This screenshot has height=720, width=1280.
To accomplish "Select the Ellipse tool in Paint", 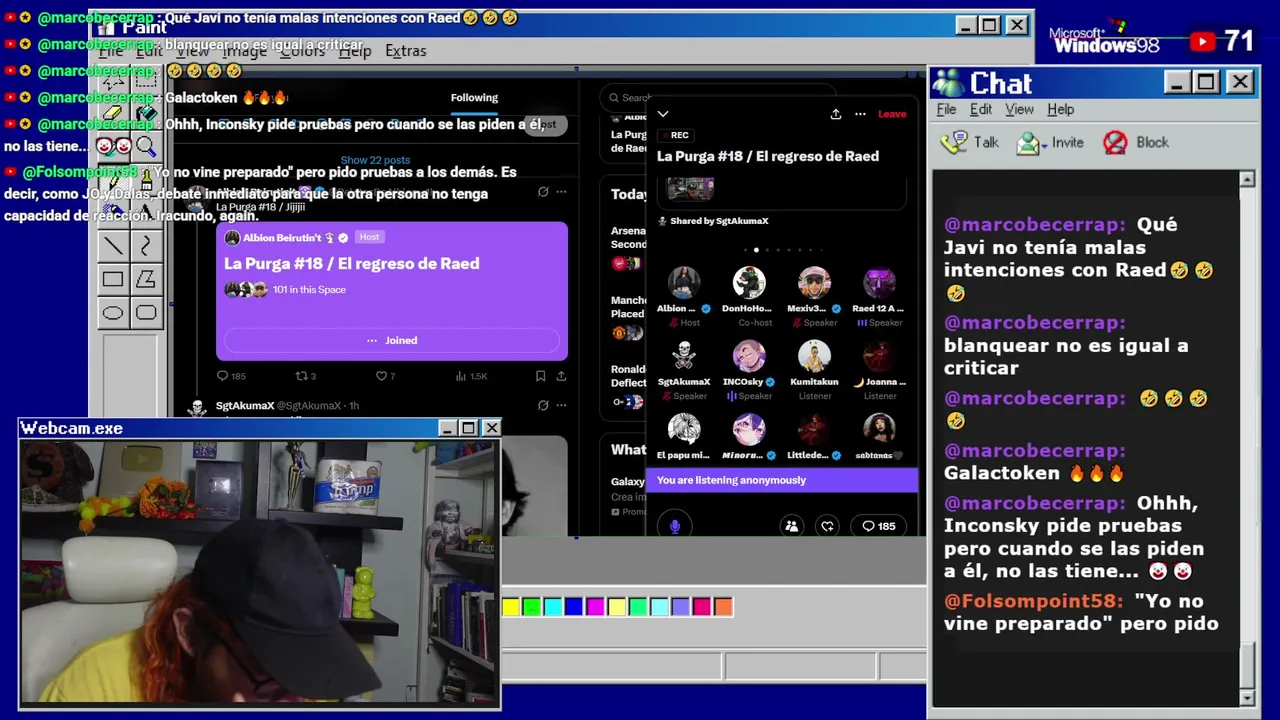I will point(113,312).
